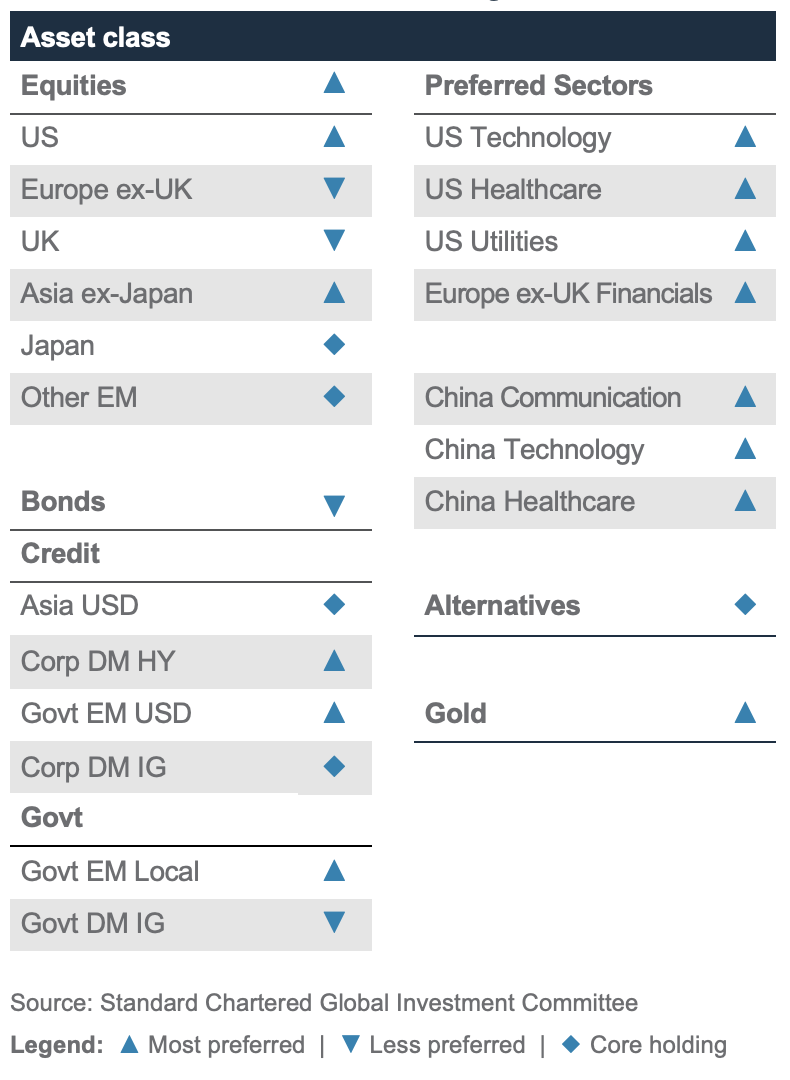Click the China Communication row label
The image size is (790, 1080).
[552, 397]
